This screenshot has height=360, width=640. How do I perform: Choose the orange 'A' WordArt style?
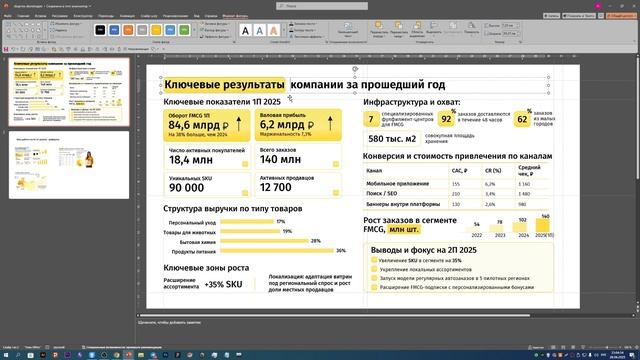[274, 30]
